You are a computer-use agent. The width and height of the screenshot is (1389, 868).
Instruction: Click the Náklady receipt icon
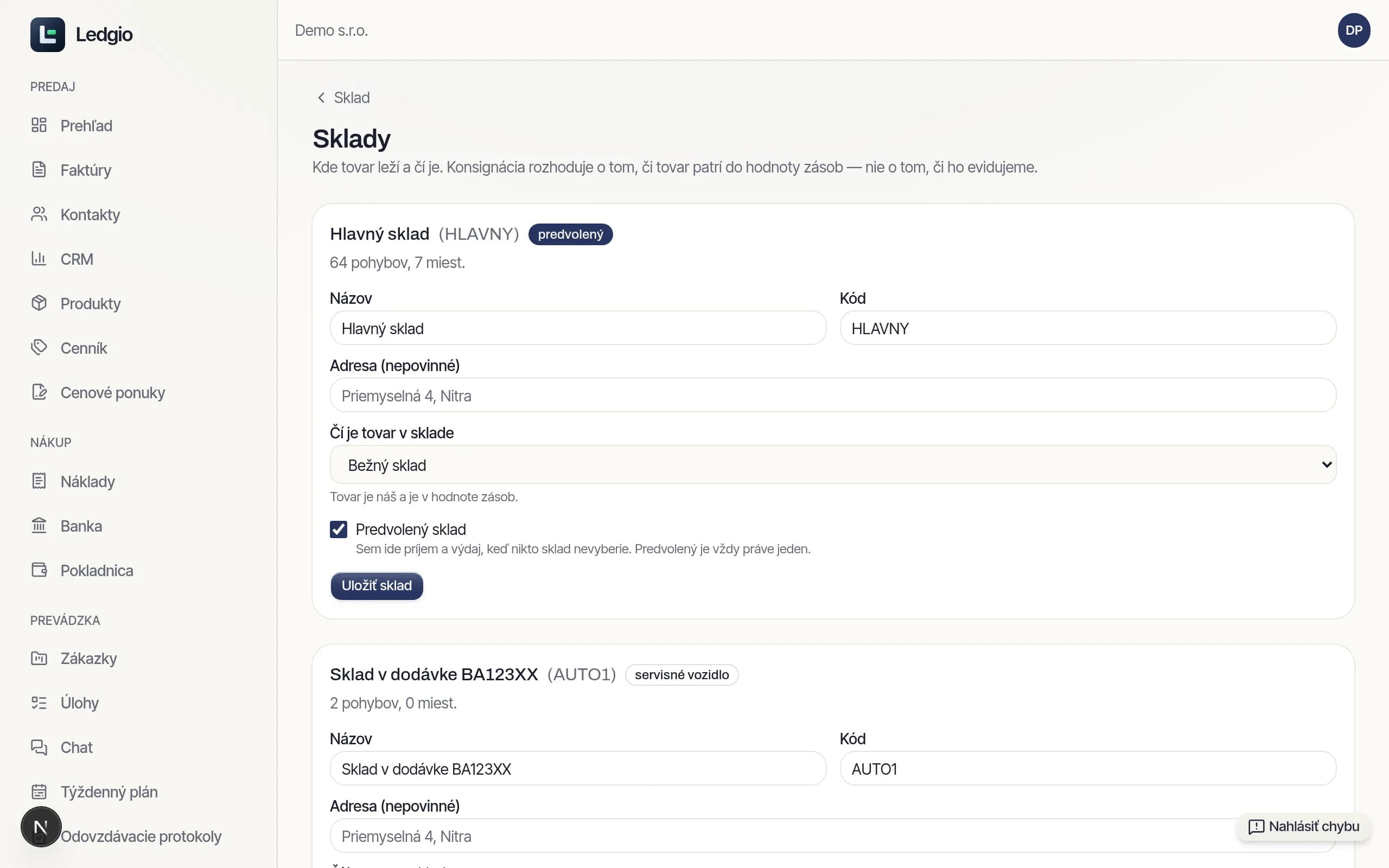point(39,481)
